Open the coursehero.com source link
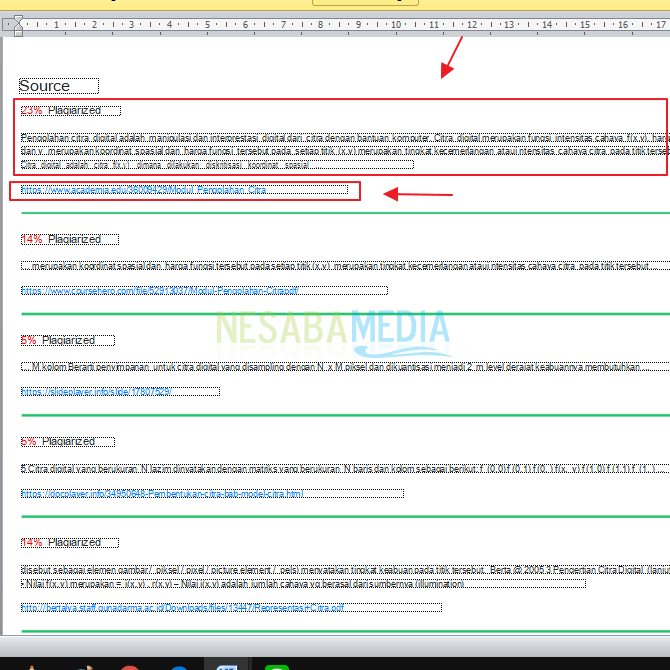 pos(160,291)
